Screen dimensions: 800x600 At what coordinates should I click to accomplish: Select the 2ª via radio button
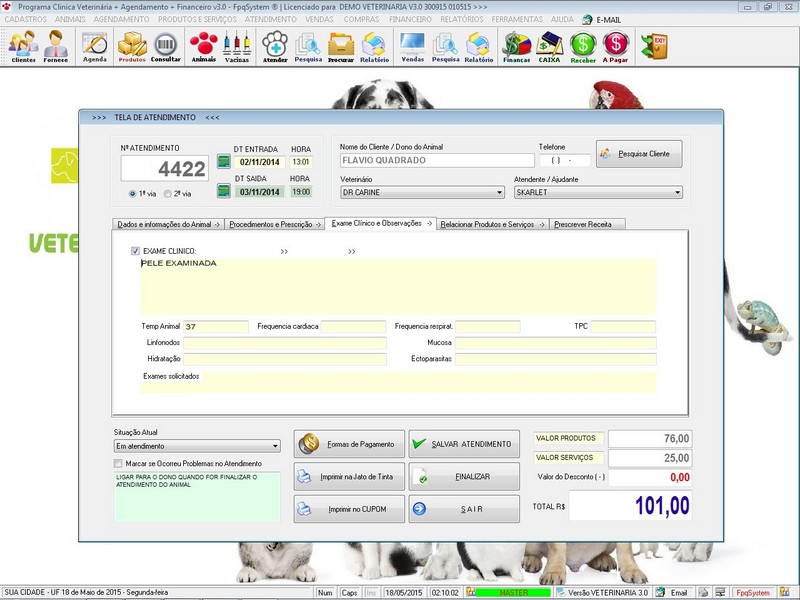click(167, 194)
